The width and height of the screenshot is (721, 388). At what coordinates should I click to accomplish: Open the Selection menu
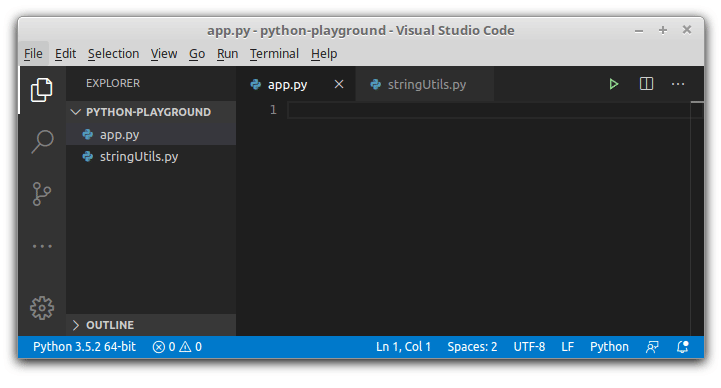[113, 54]
